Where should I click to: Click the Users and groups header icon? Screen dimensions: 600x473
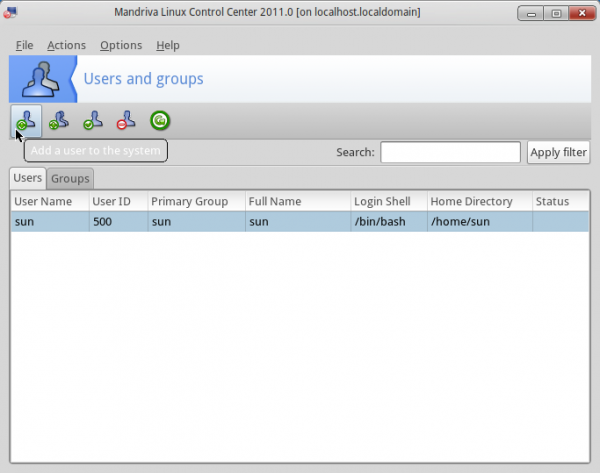point(41,79)
